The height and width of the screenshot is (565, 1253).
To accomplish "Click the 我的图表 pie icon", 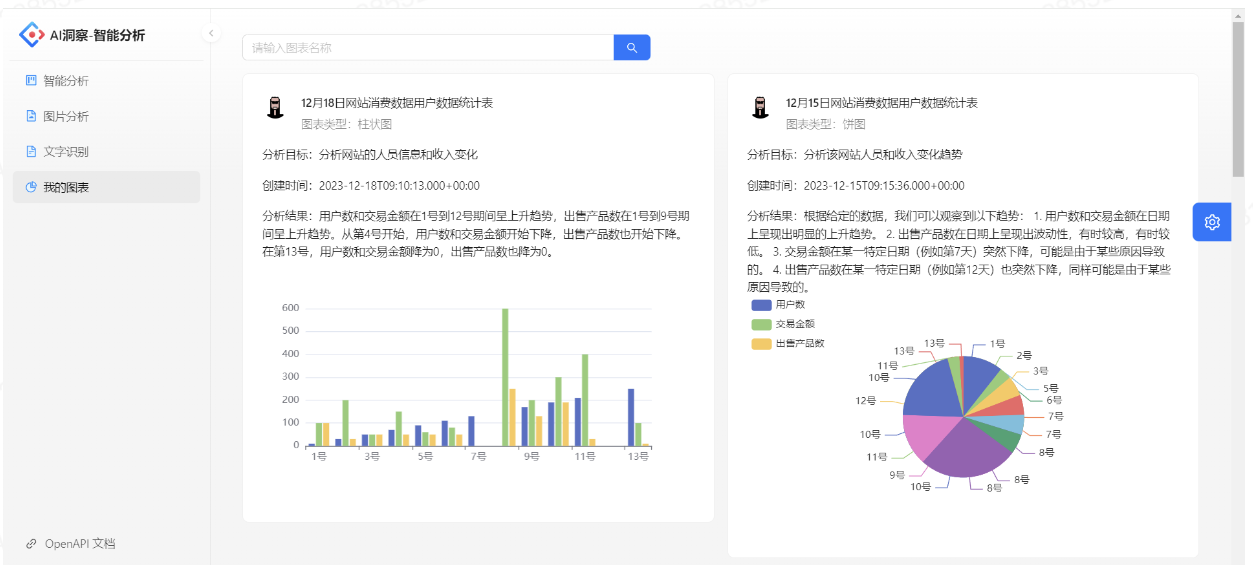I will coord(31,187).
